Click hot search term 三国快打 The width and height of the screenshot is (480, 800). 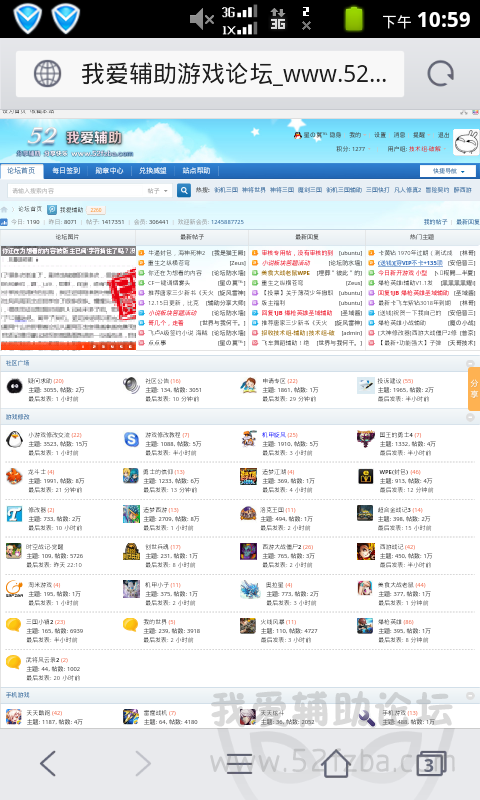378,190
